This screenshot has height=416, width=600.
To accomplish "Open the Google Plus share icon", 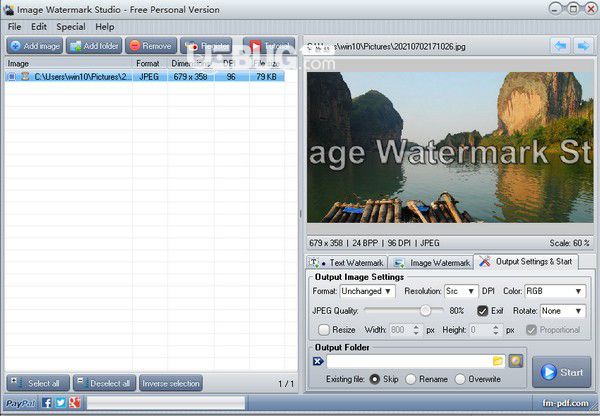I will [x=75, y=403].
